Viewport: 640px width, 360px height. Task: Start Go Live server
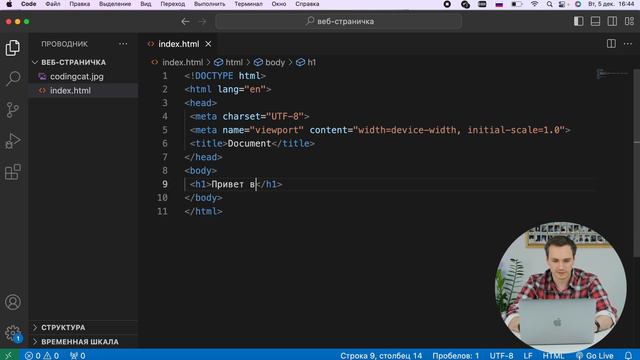click(595, 356)
